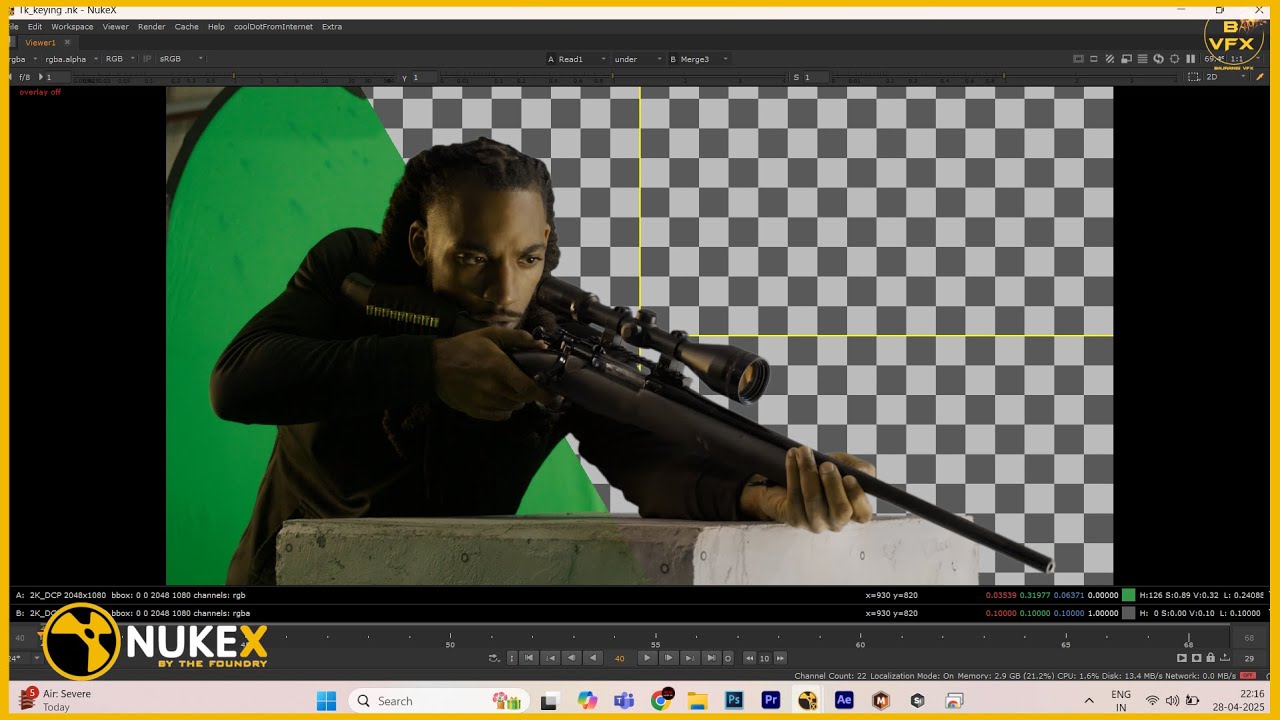Open the 2D view mode dropdown
The height and width of the screenshot is (720, 1280).
pyautogui.click(x=1225, y=77)
